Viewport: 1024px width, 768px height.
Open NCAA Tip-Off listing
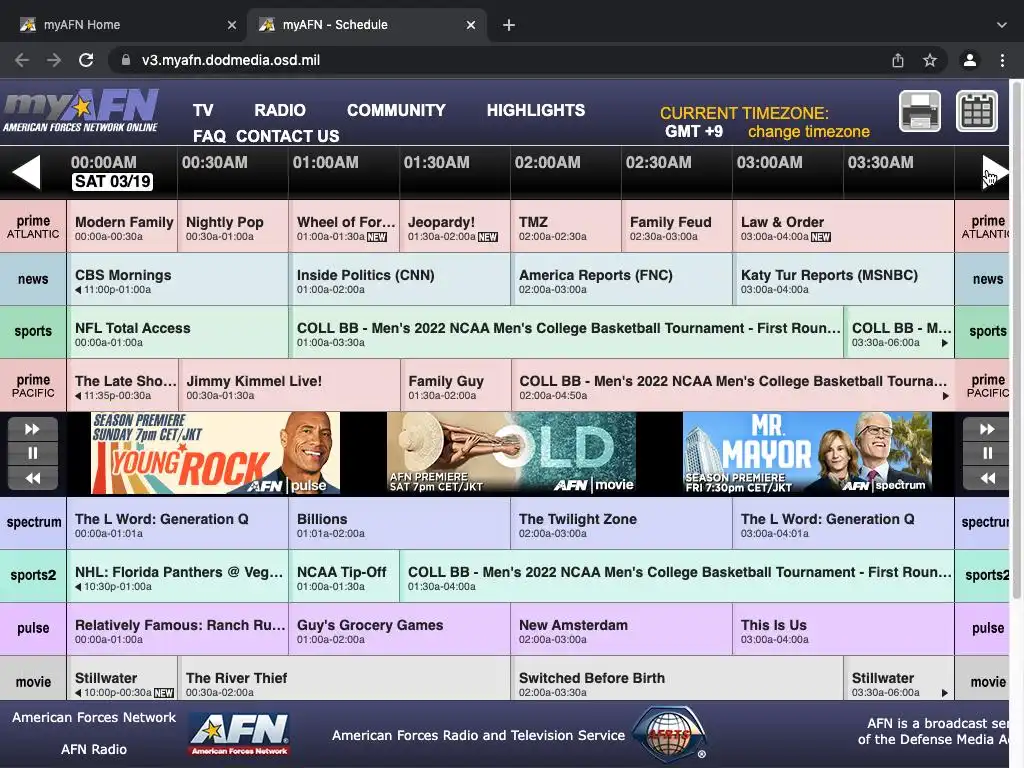[x=344, y=575]
